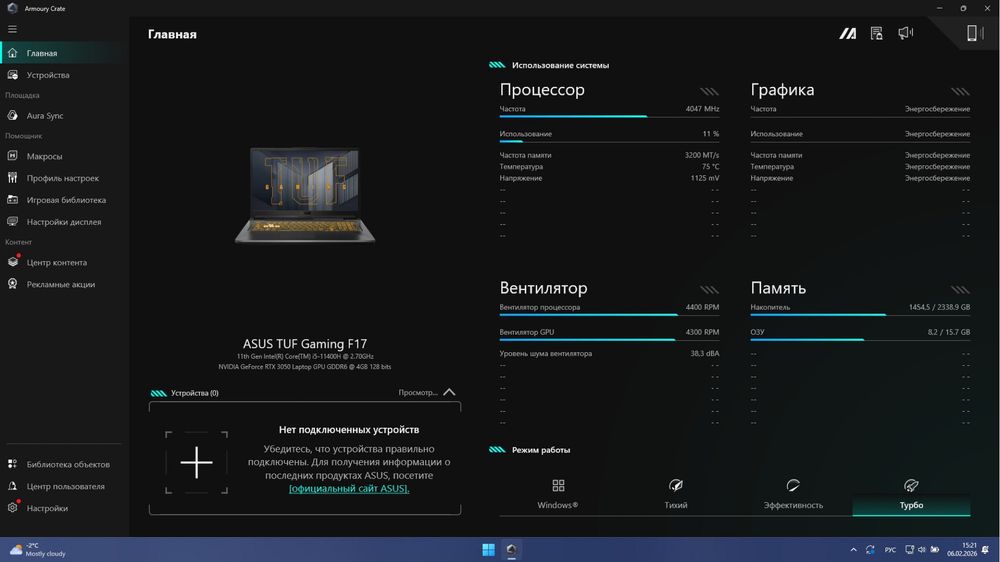1000x562 pixels.
Task: Click the 8,2 / 15,7 GB RAM value
Action: 949,332
